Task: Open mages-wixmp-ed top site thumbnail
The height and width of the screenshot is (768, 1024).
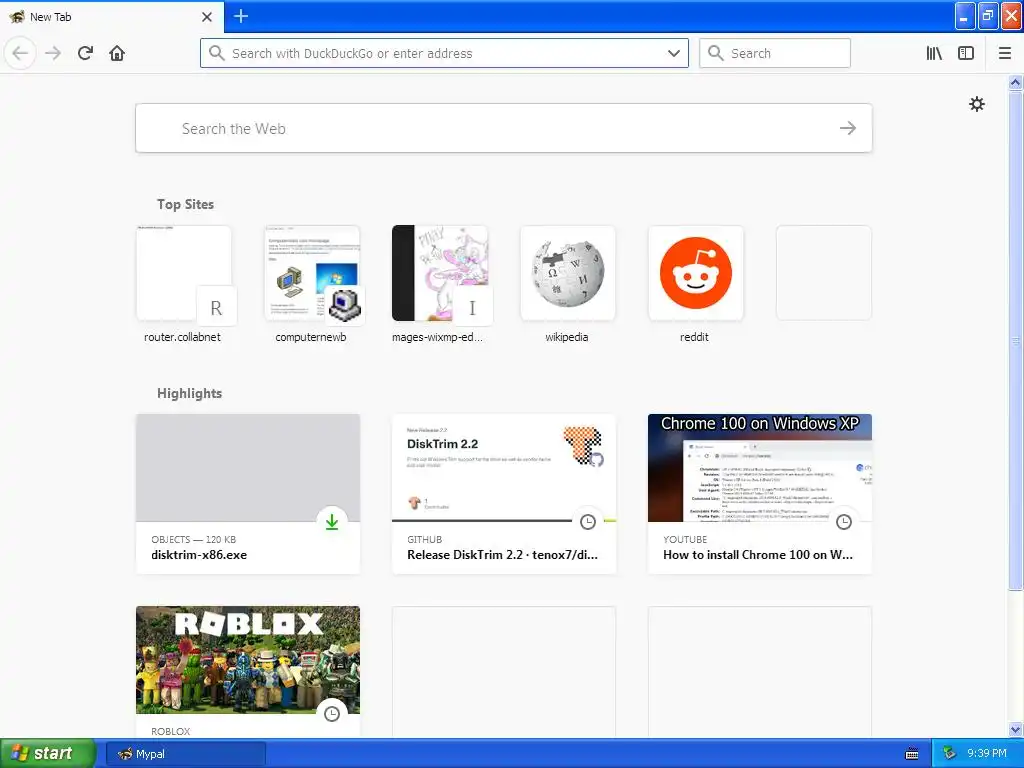Action: (x=440, y=273)
